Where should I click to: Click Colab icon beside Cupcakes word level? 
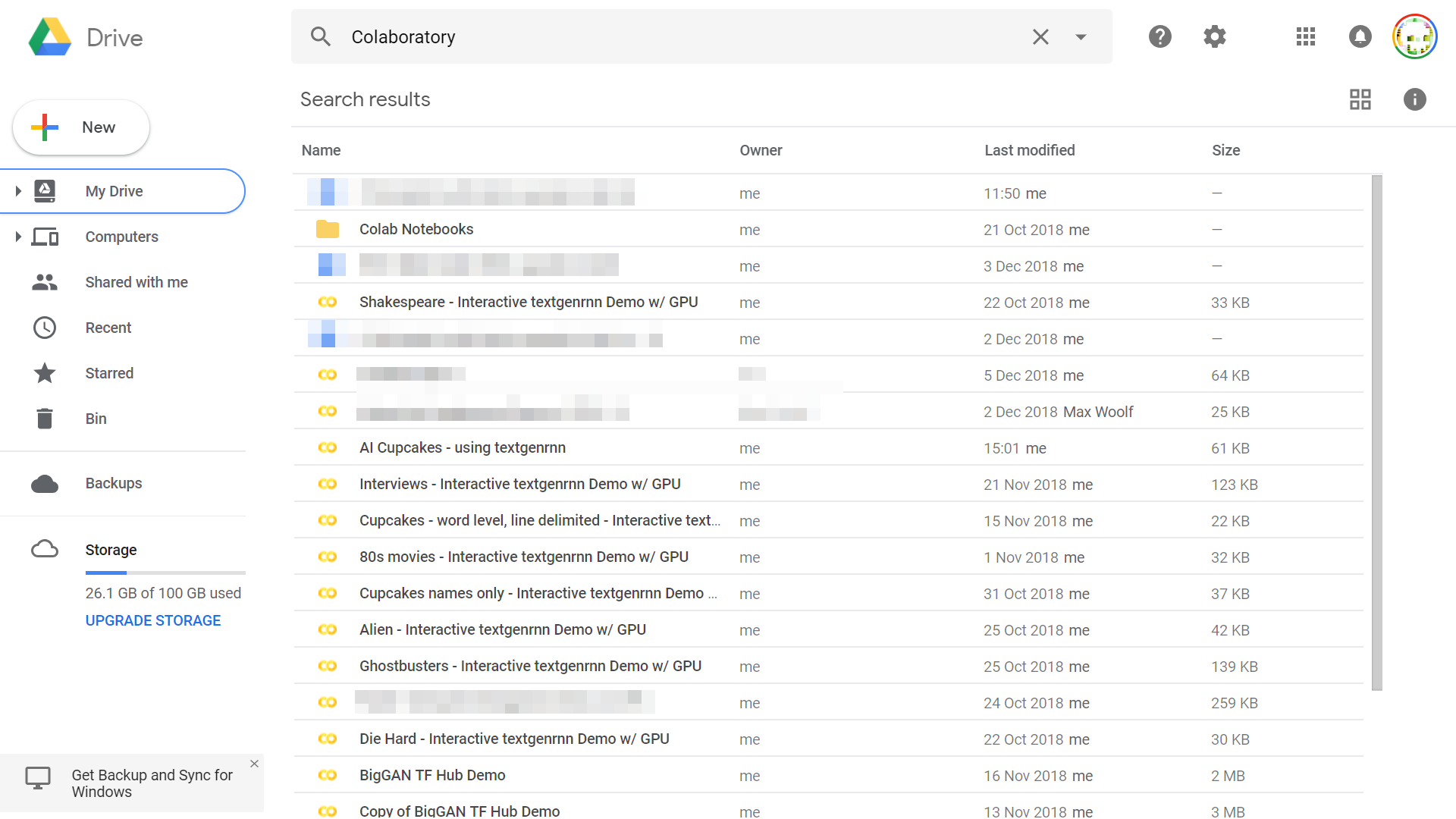click(x=328, y=520)
